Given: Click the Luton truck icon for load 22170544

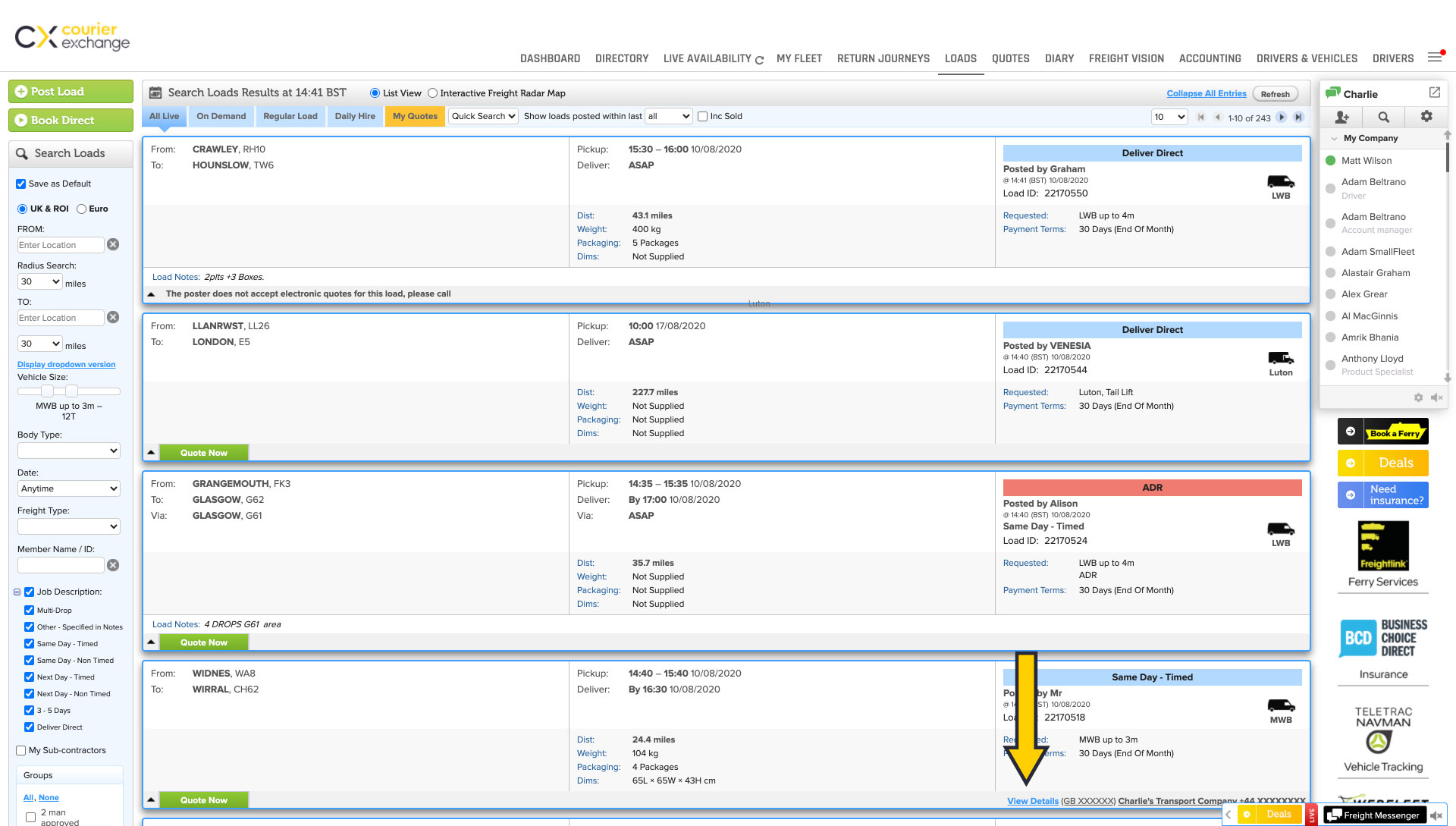Looking at the screenshot, I should 1281,358.
